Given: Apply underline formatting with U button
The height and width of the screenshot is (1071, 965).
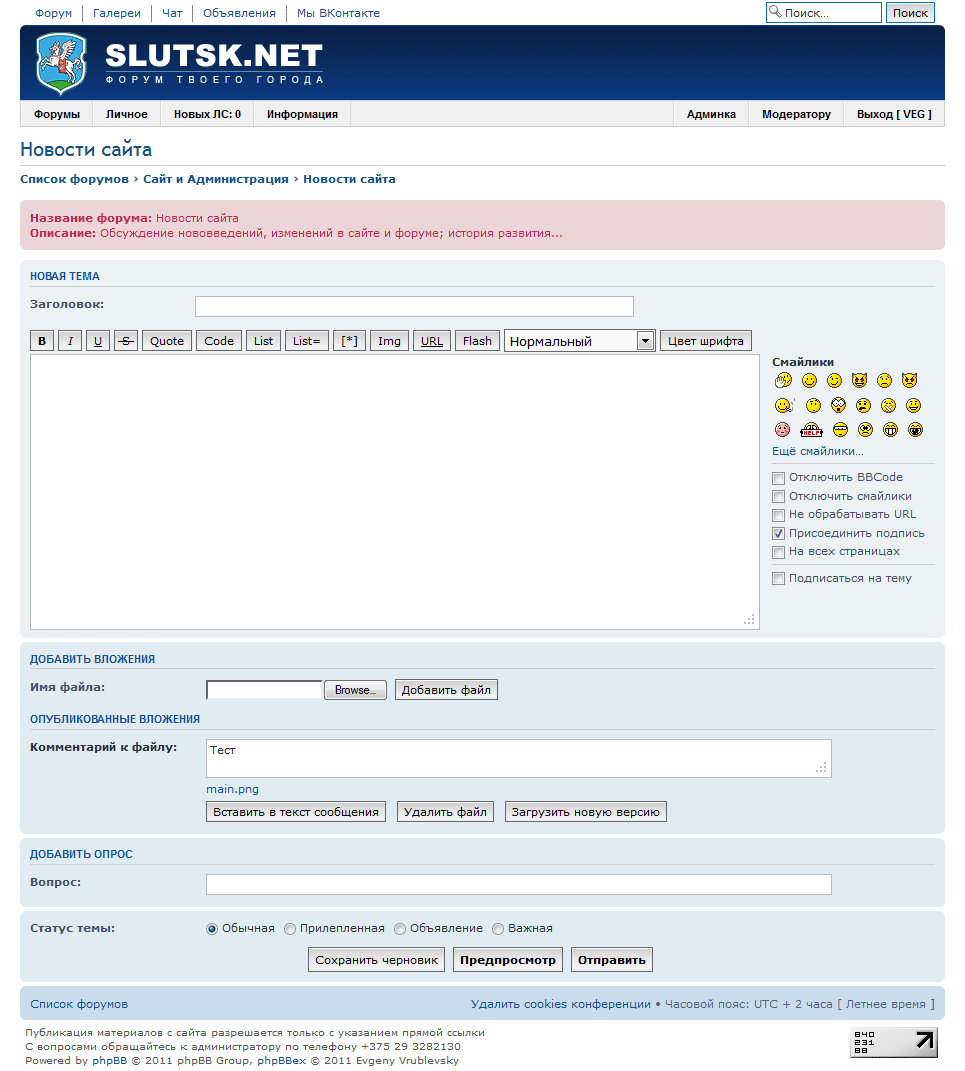Looking at the screenshot, I should pyautogui.click(x=98, y=341).
